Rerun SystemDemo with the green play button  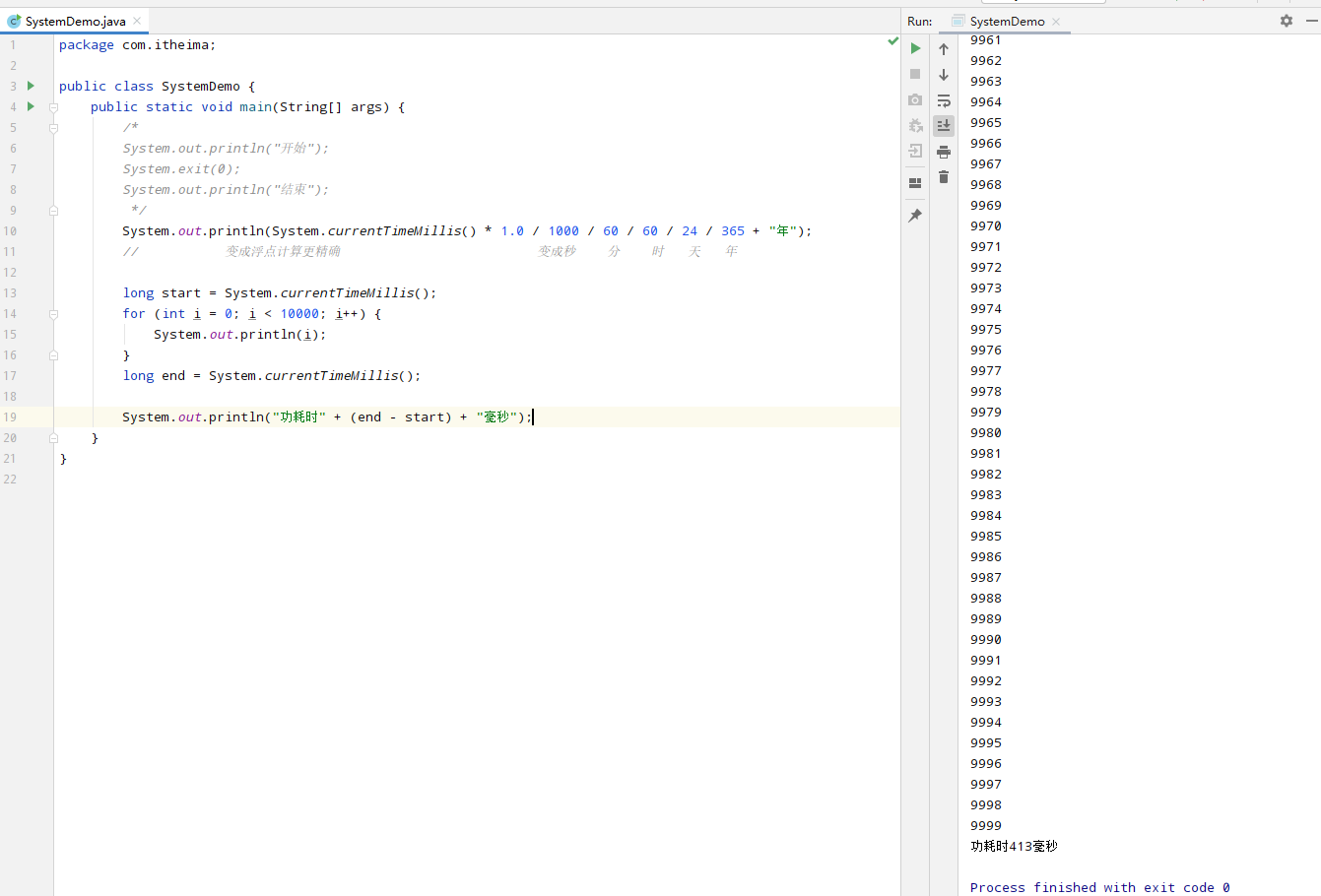pos(915,48)
